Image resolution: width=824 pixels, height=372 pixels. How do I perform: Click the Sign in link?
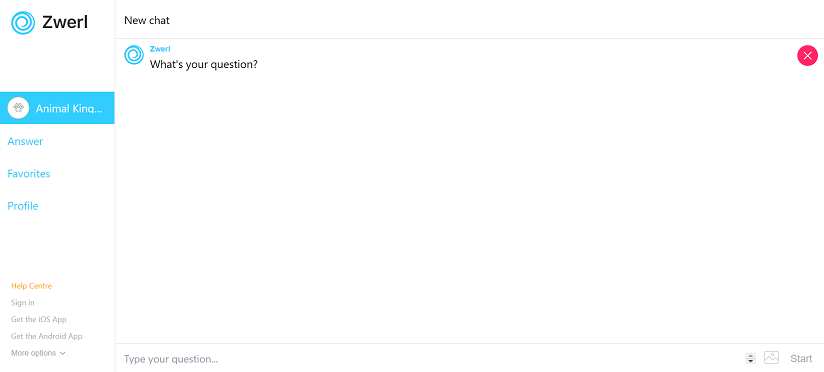(23, 303)
